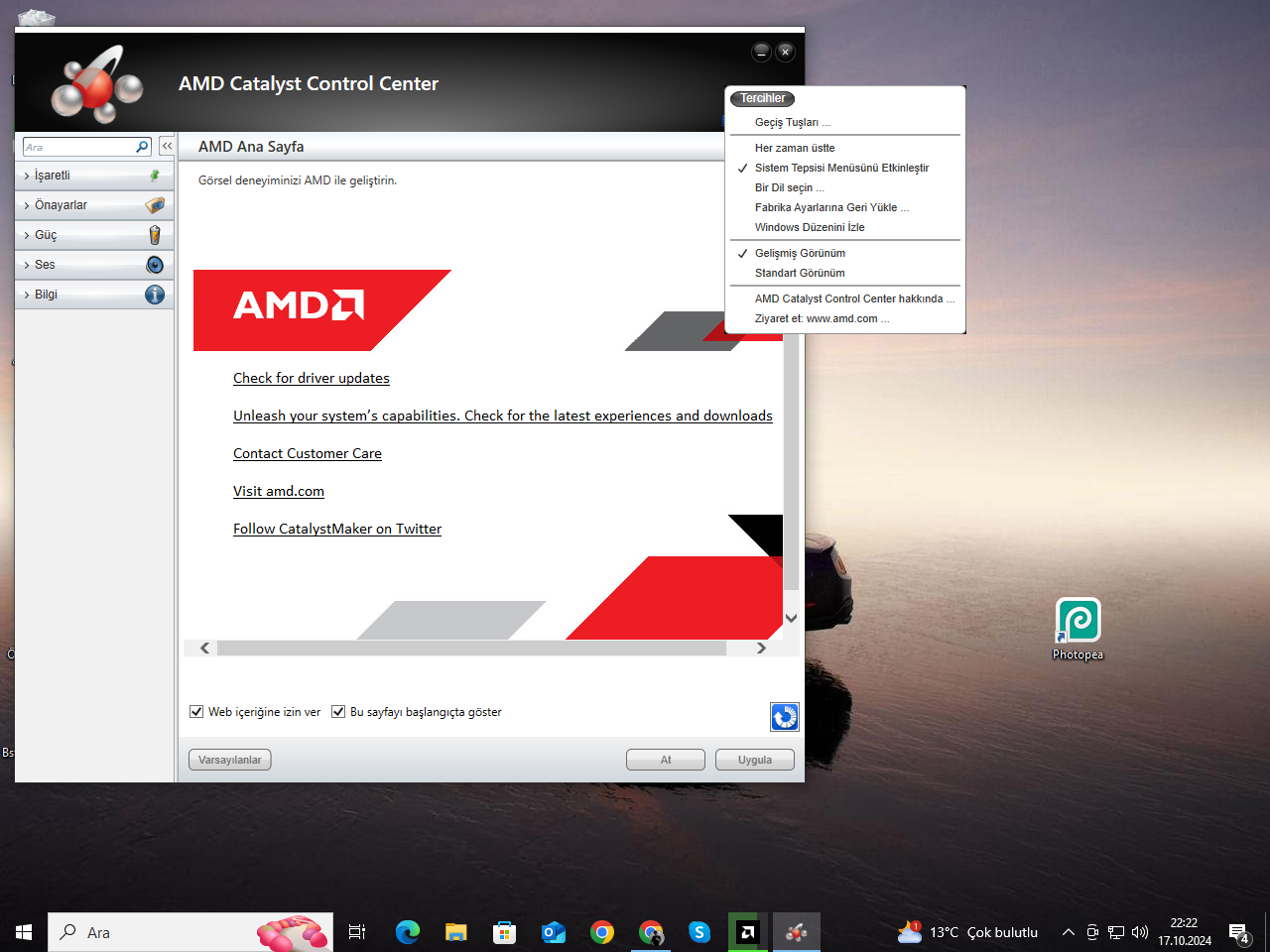Expand the Ses section chevron

click(27, 266)
